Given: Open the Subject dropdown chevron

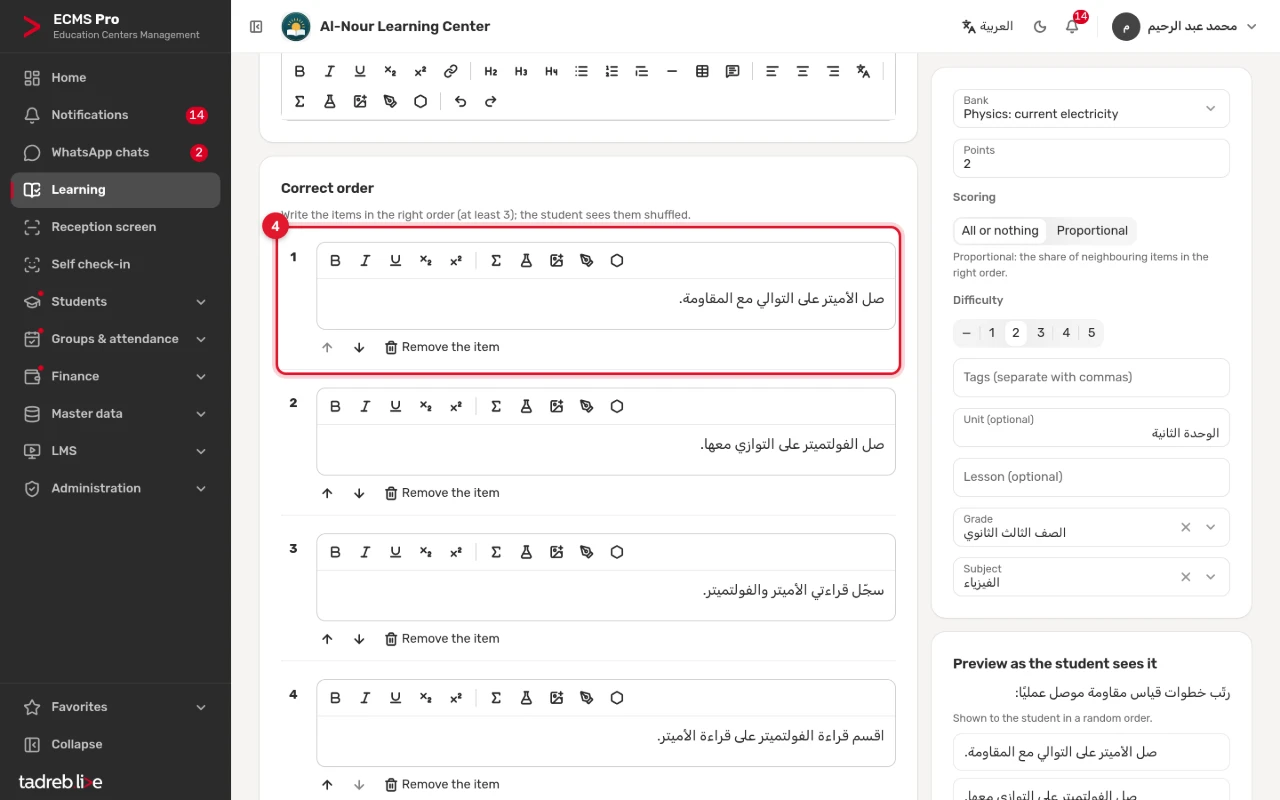Looking at the screenshot, I should pos(1210,577).
